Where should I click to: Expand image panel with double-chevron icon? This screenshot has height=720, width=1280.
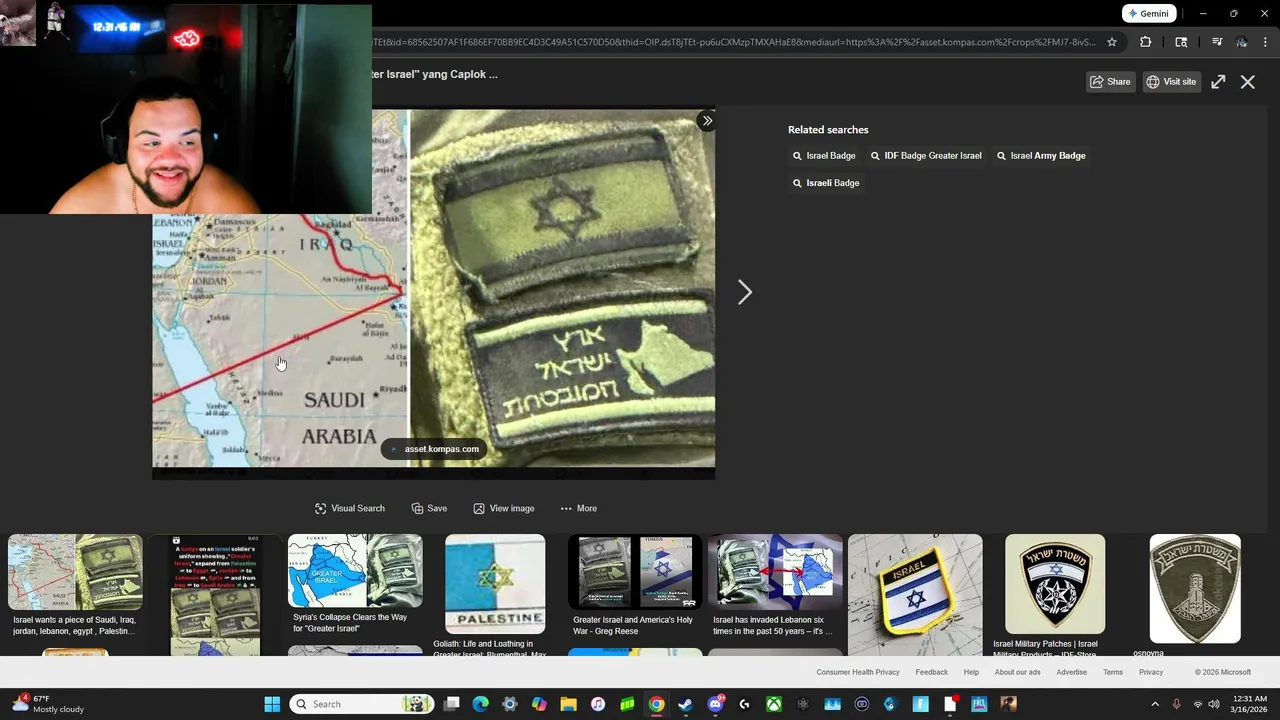click(707, 121)
